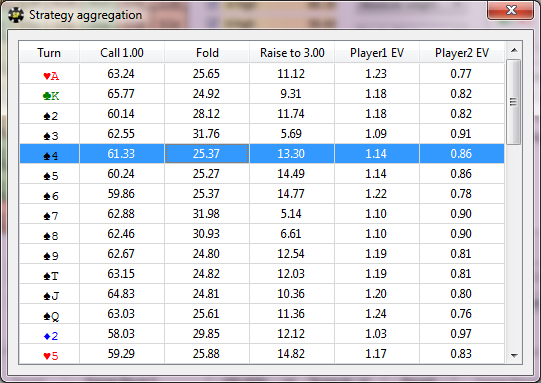Click Player1 EV value 1.20

tap(376, 294)
